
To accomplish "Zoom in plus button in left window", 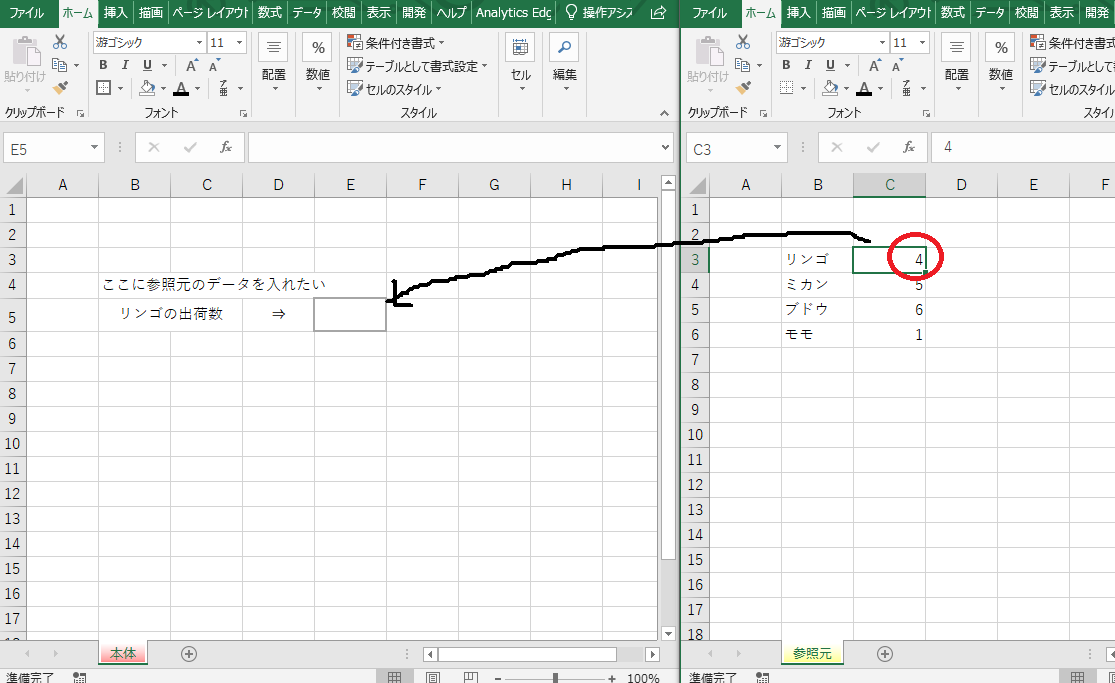I will point(612,679).
